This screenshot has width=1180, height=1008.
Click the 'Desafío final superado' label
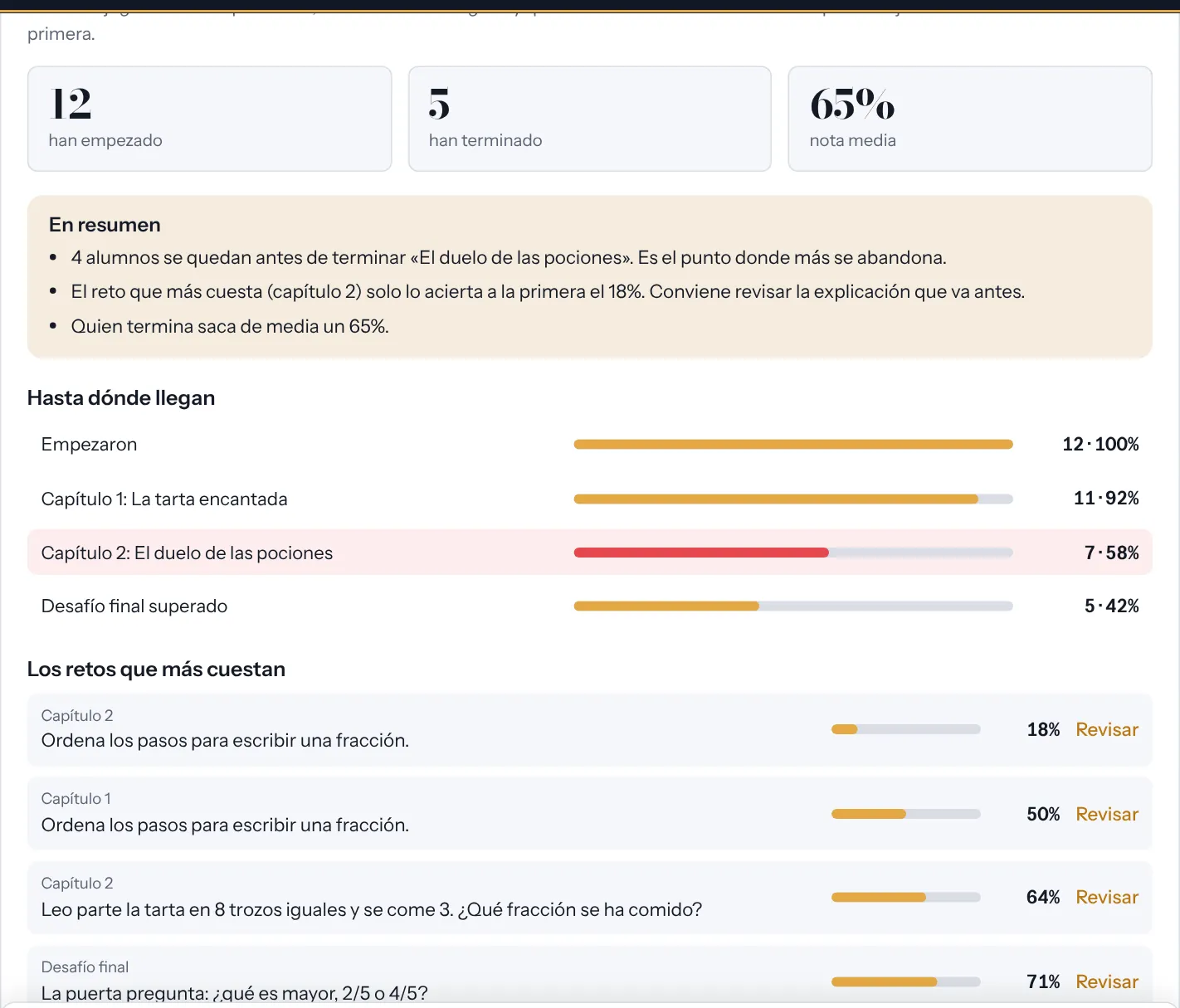click(134, 606)
